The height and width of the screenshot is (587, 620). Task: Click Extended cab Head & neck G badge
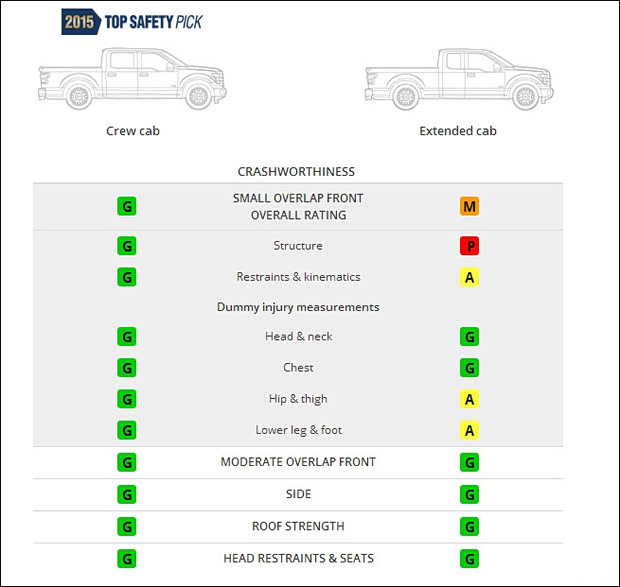[469, 337]
